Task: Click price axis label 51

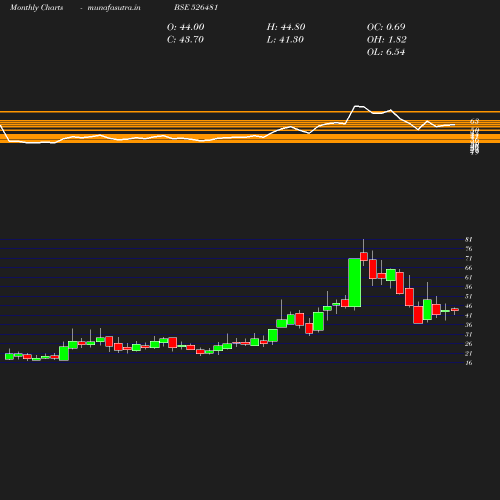Action: 469,296
